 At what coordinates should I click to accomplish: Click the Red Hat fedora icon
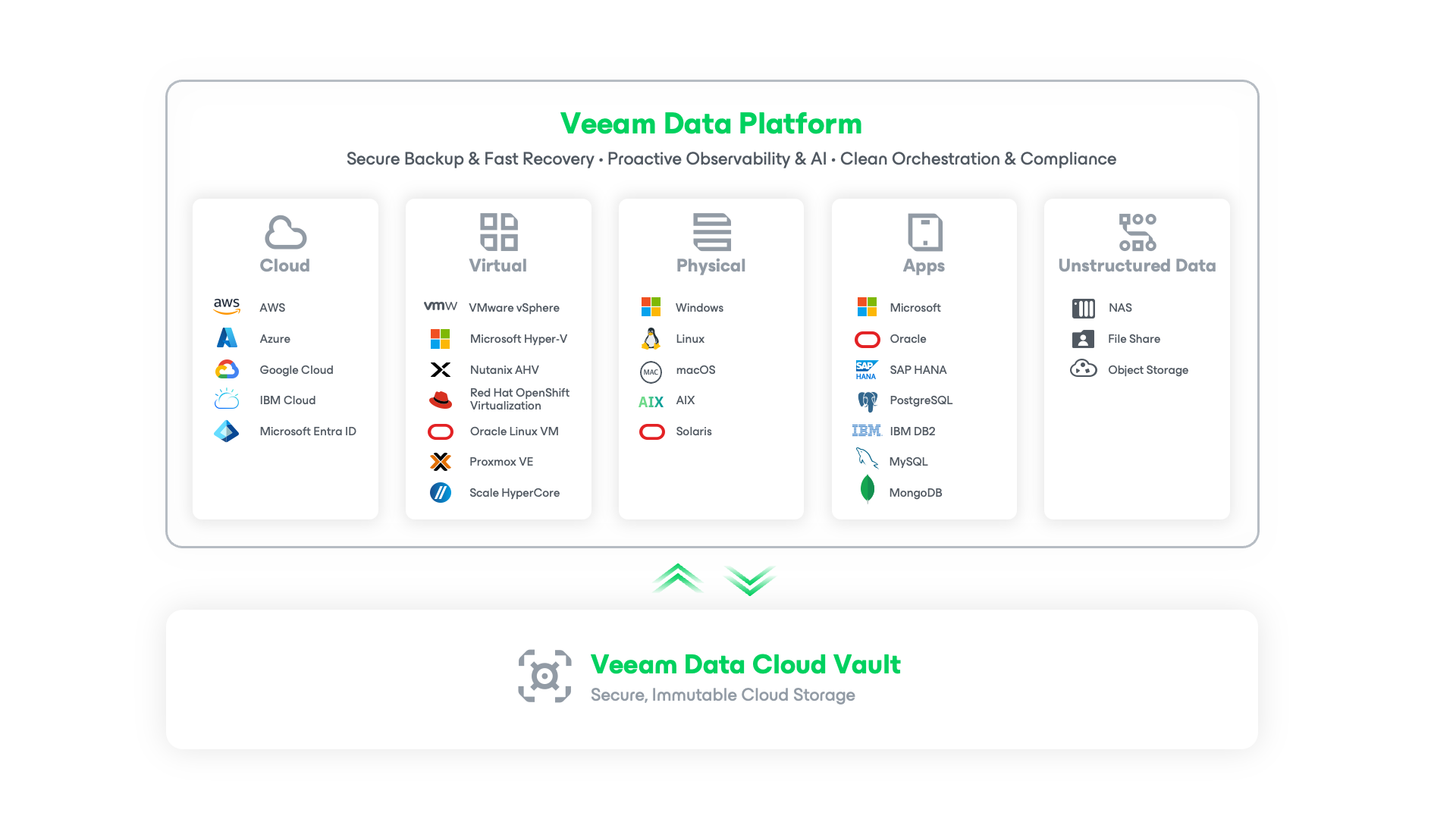click(x=441, y=399)
